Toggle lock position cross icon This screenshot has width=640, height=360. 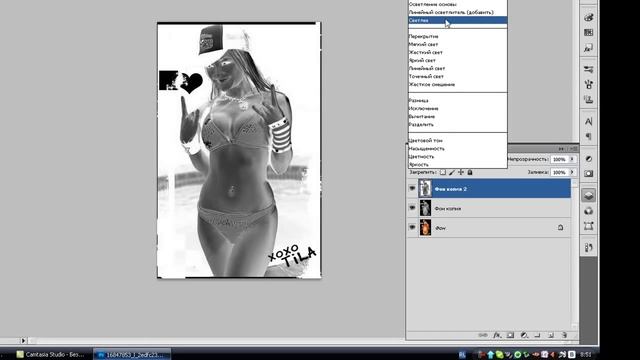click(461, 172)
